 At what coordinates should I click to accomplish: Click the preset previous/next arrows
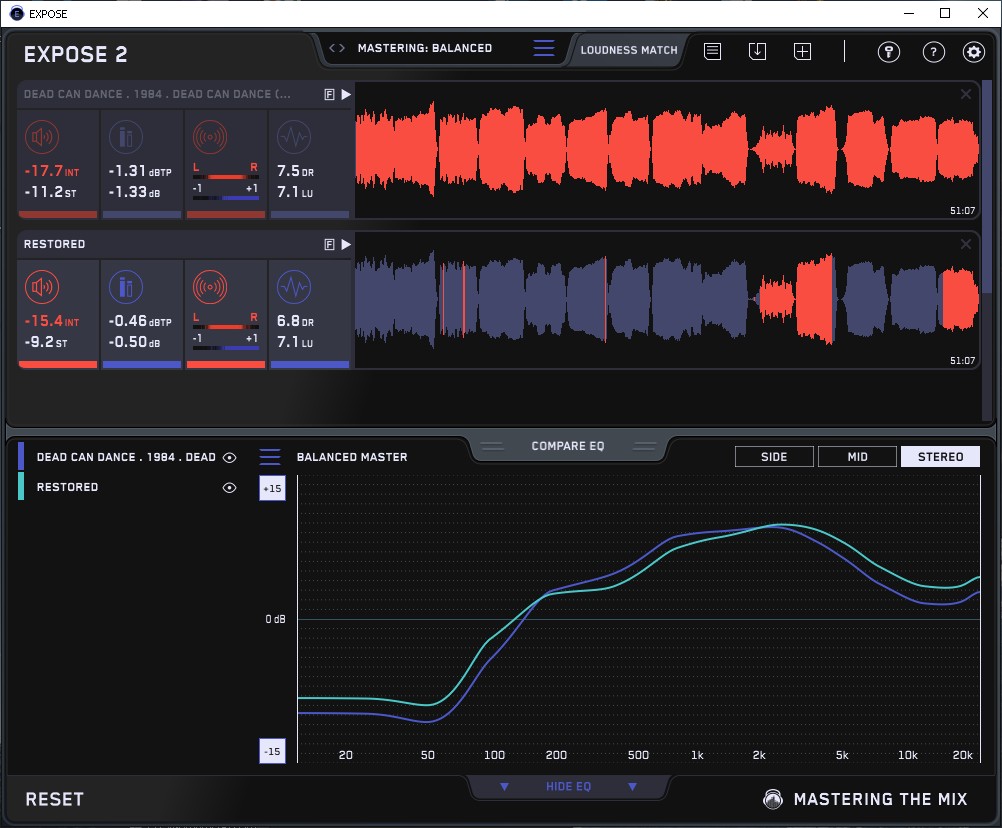(x=337, y=48)
